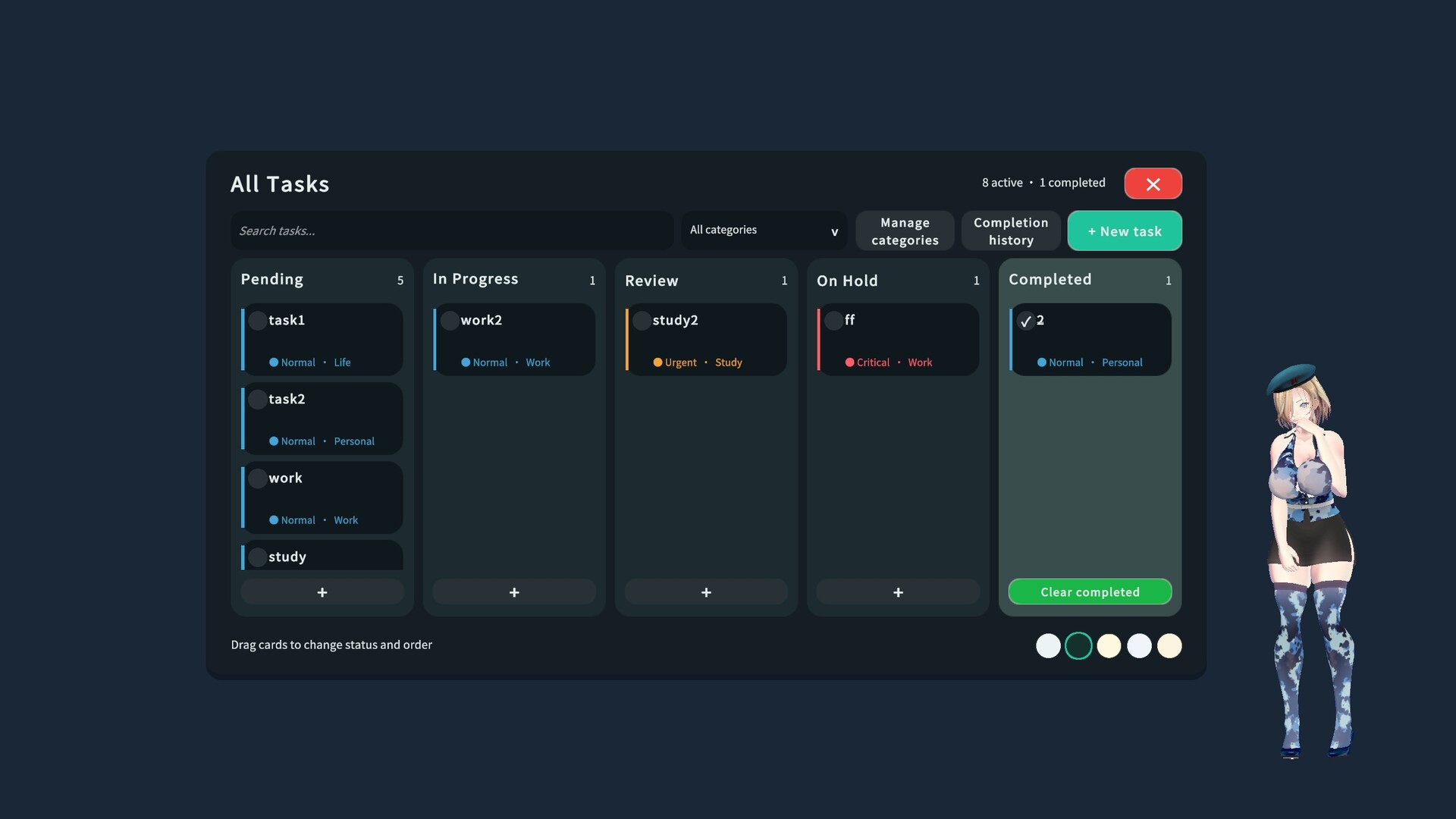Select the Completed column header
Viewport: 1456px width, 819px height.
coord(1050,280)
